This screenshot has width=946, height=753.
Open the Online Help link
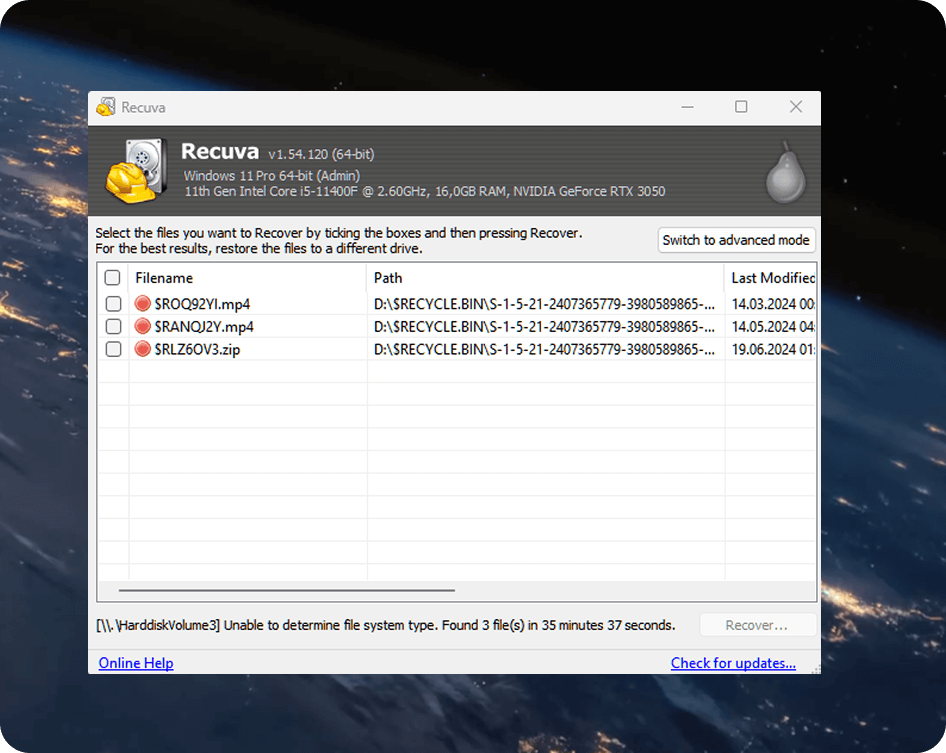[x=136, y=663]
